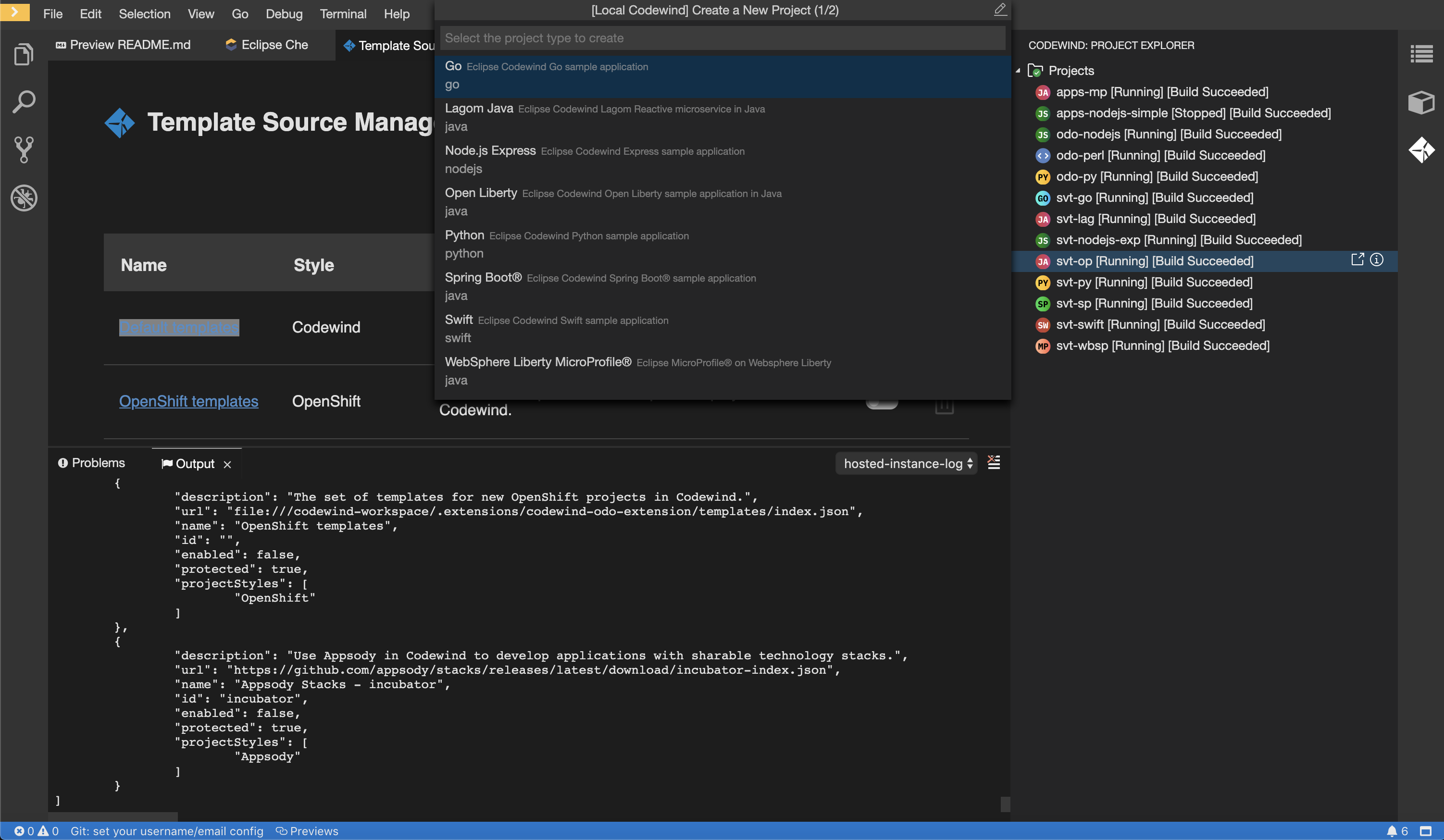This screenshot has width=1444, height=840.
Task: Clear the Output panel with the clear icon
Action: click(994, 462)
